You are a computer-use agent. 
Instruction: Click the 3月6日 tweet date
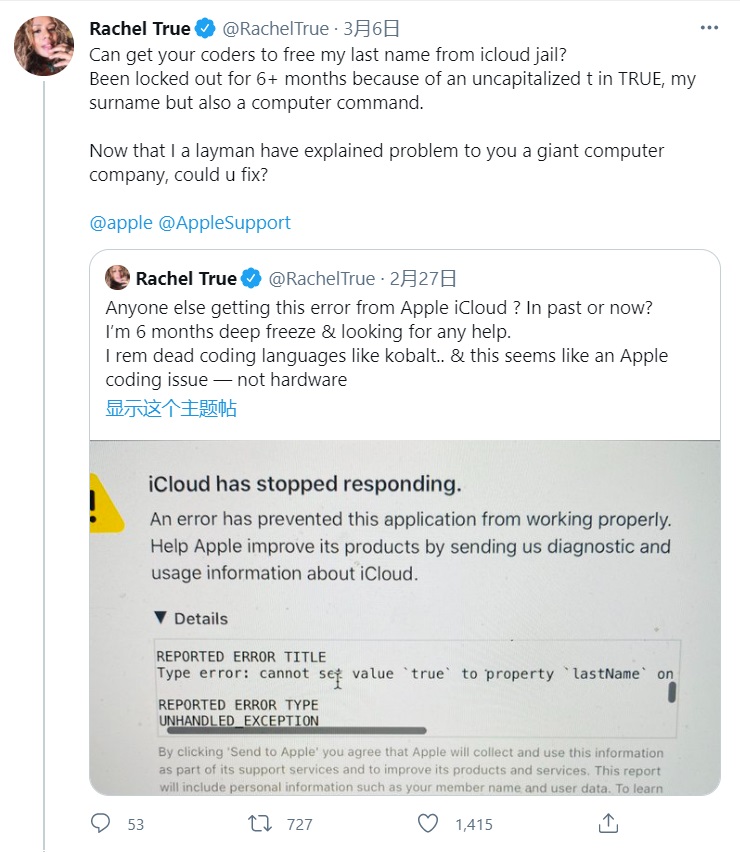tap(371, 28)
